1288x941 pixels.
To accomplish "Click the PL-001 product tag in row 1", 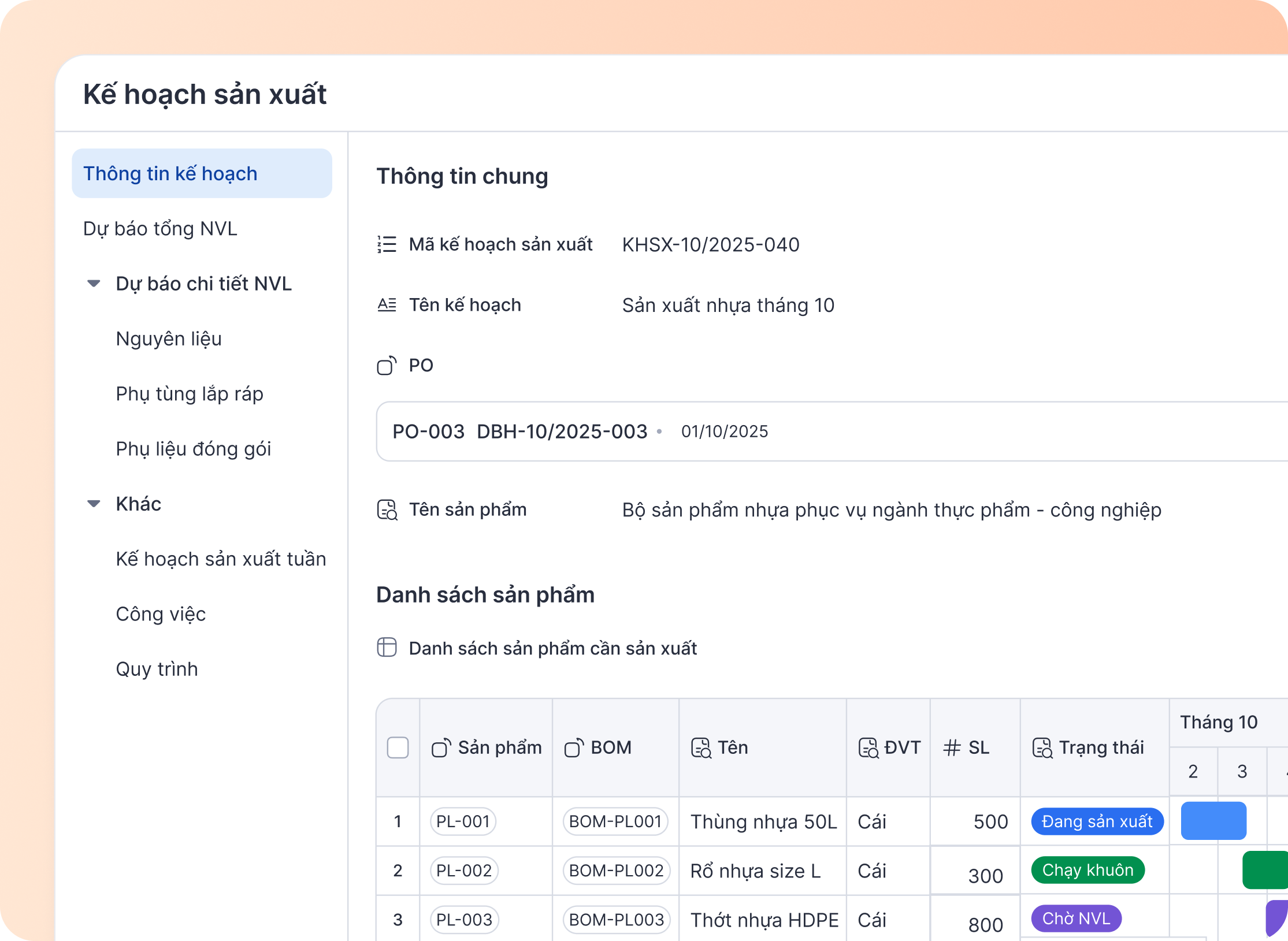I will tap(463, 821).
